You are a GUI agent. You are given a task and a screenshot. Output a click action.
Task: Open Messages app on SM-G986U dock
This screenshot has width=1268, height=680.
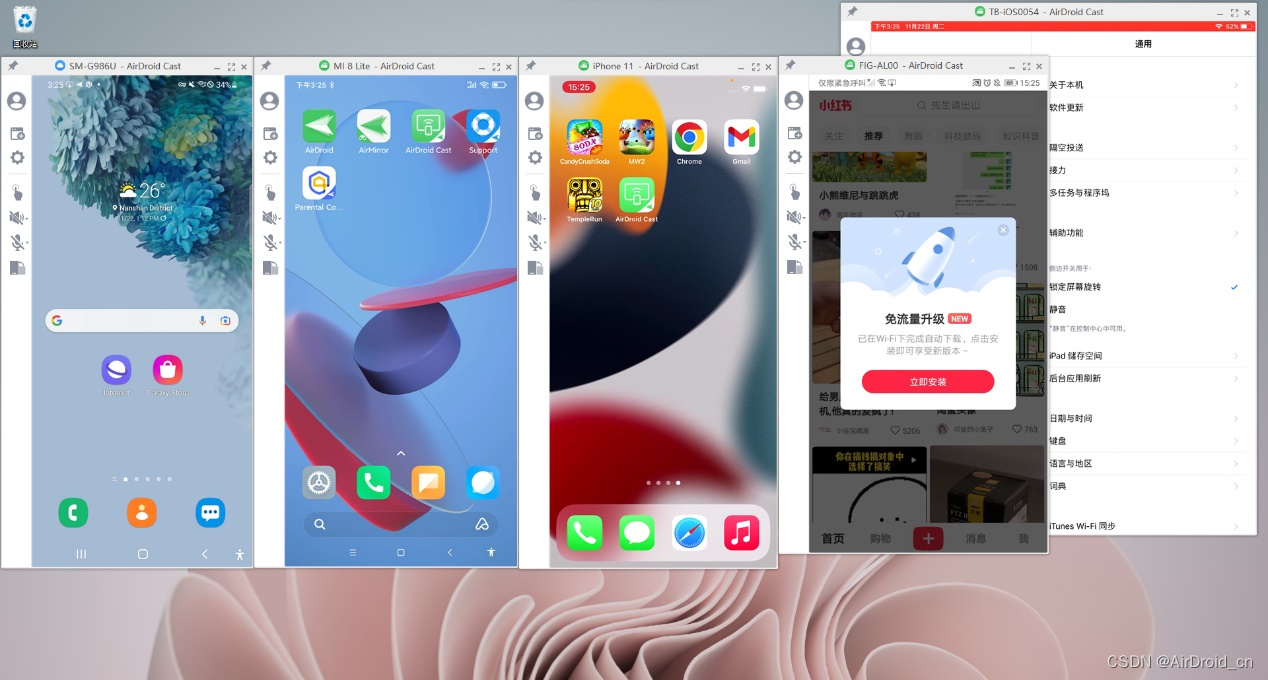pyautogui.click(x=210, y=513)
